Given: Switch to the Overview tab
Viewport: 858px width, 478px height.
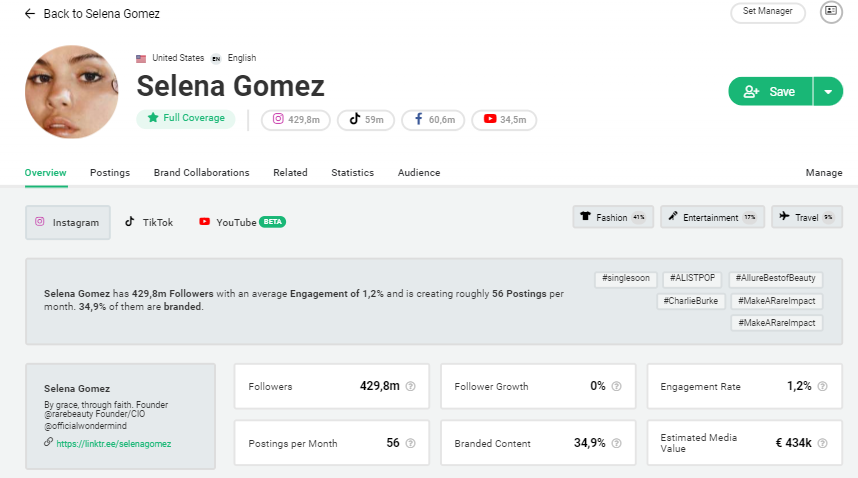Looking at the screenshot, I should (45, 172).
